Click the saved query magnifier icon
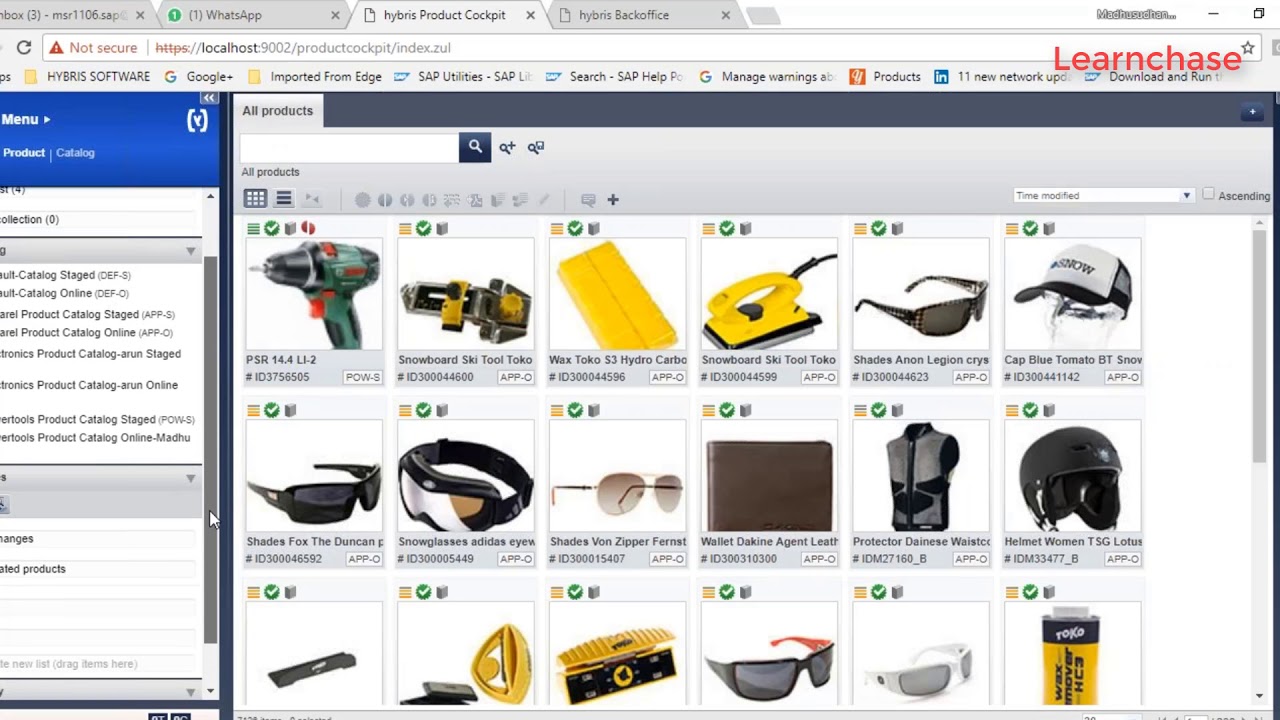Screen dimensions: 1280x720 point(536,147)
